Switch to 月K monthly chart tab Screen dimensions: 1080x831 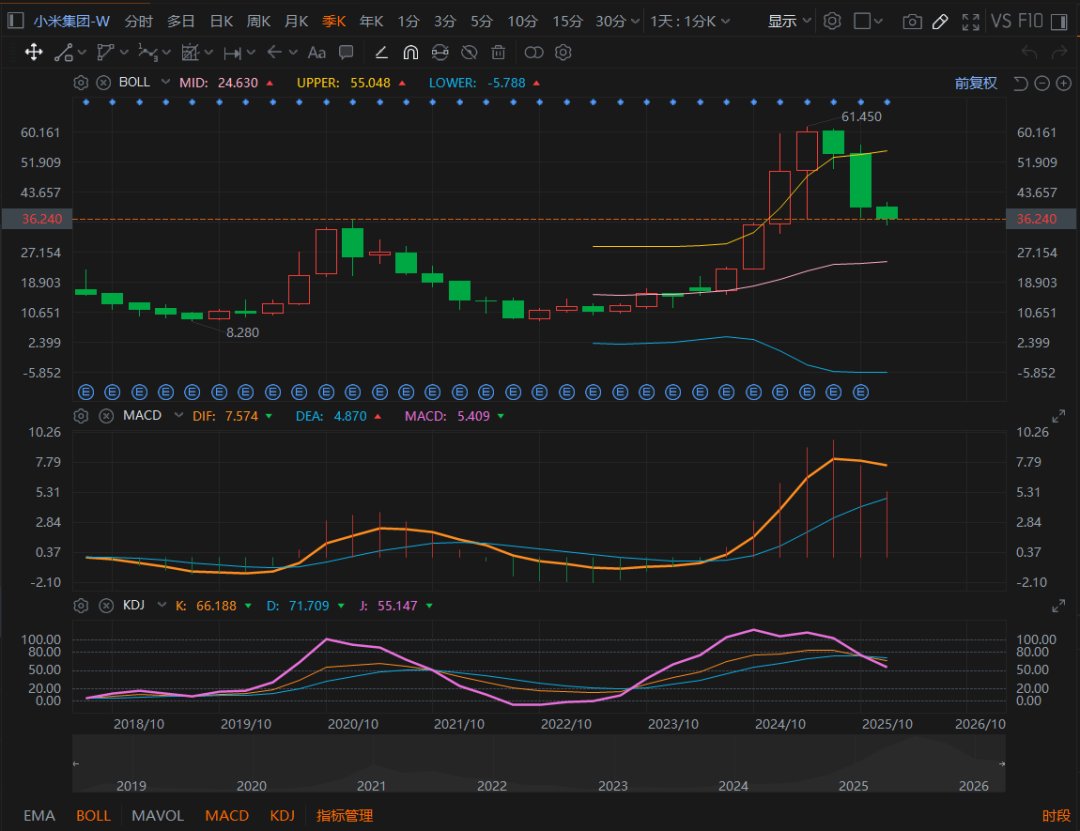296,21
